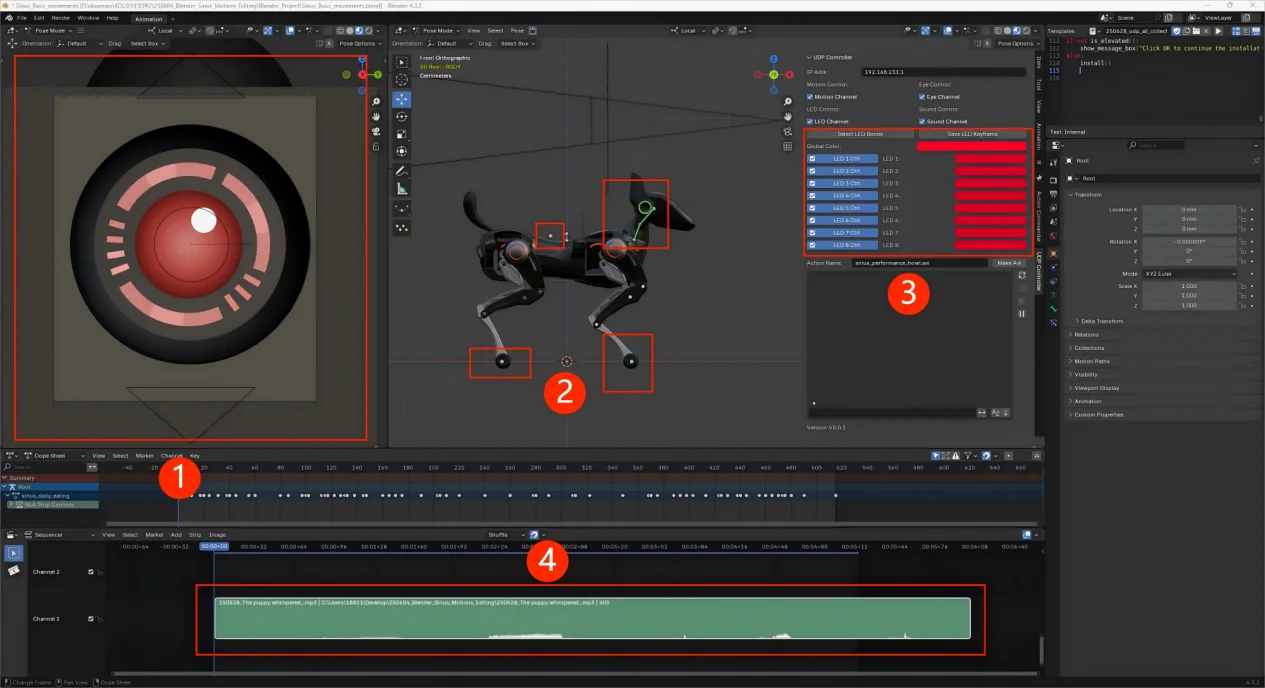This screenshot has height=688, width=1265.
Task: Open Render properties tab icon
Action: [x=1053, y=179]
